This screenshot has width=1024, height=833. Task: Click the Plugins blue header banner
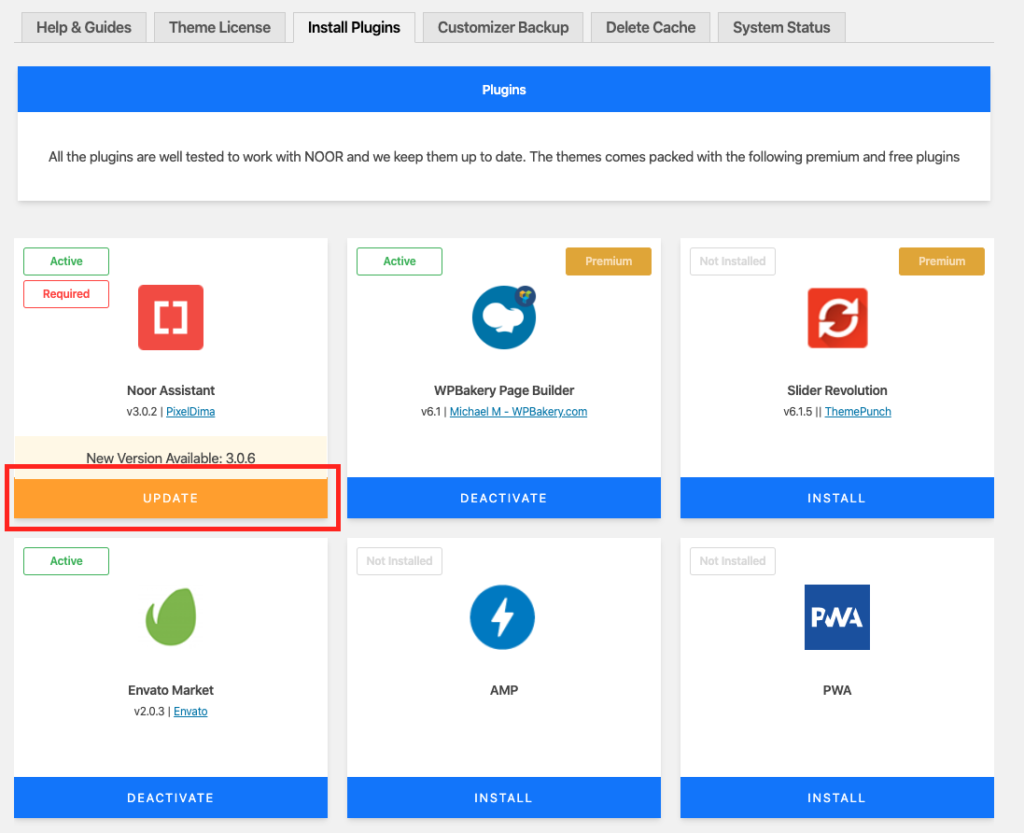[504, 89]
